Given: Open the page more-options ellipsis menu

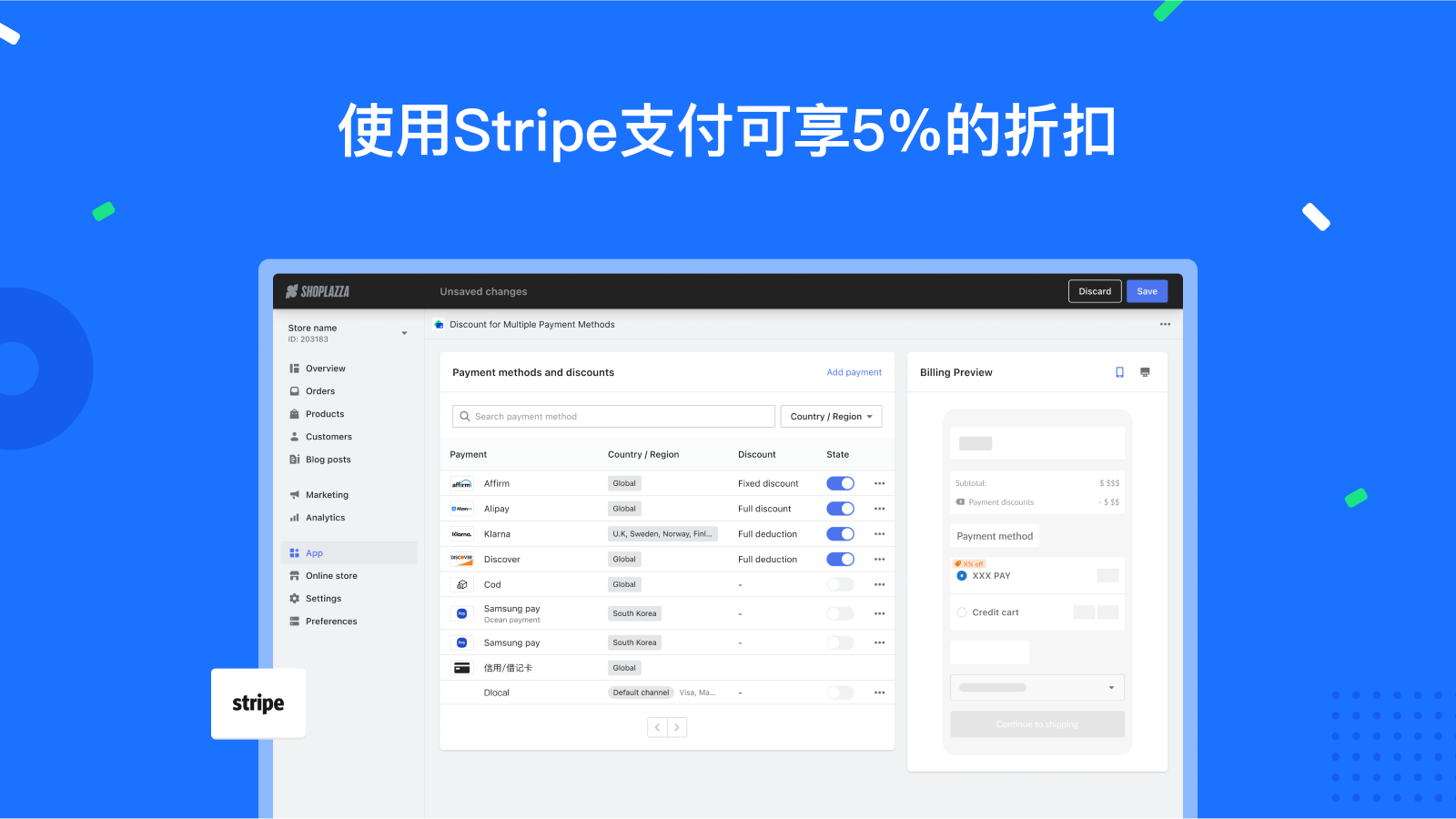Looking at the screenshot, I should tap(1165, 324).
